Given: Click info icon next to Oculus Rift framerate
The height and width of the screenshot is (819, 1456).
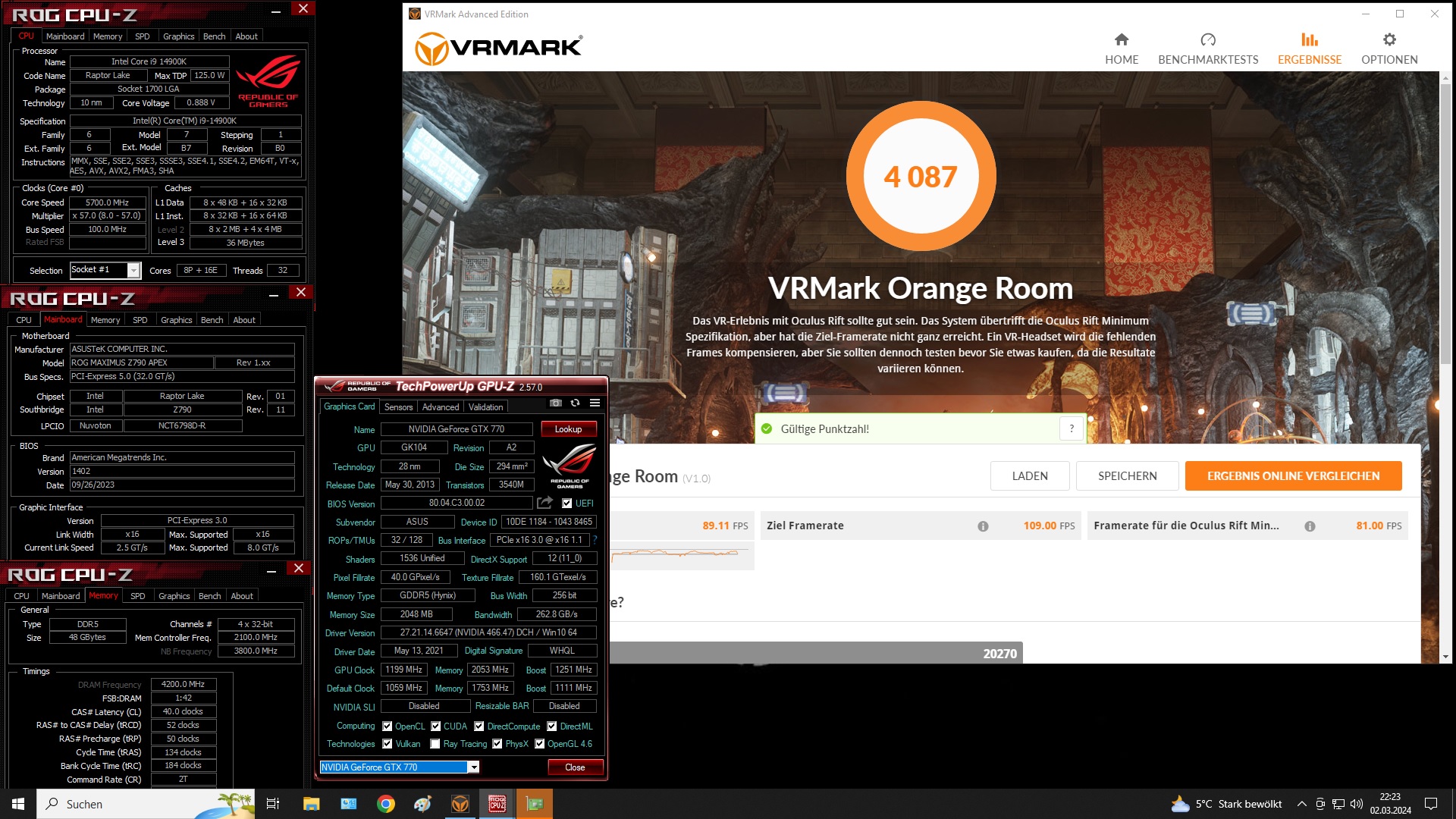Looking at the screenshot, I should point(1310,526).
